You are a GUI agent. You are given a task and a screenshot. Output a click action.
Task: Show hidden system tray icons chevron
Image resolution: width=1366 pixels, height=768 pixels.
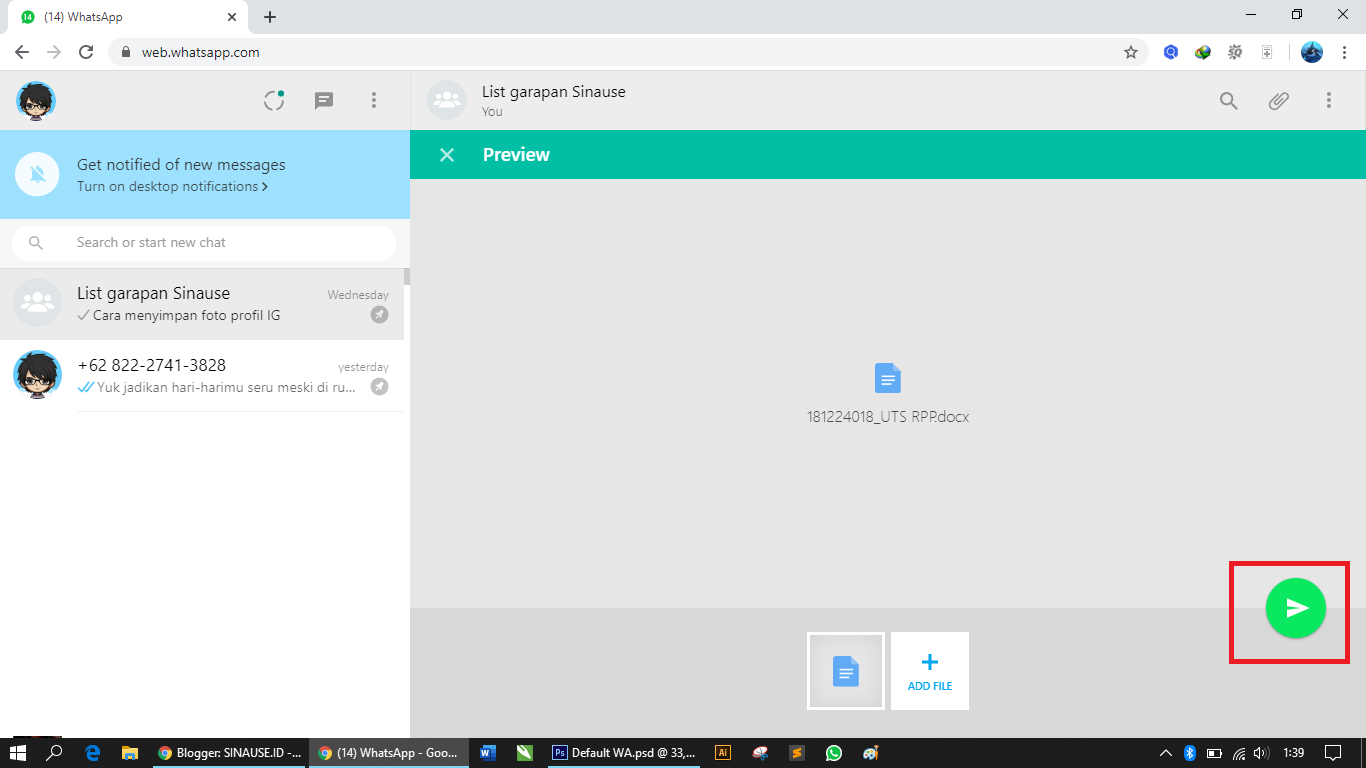(1166, 753)
